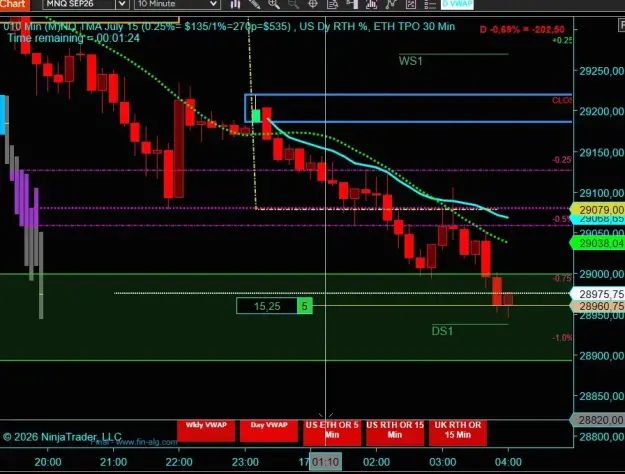The image size is (625, 474).
Task: Click the square chart icon before properties
Action: [411, 4]
